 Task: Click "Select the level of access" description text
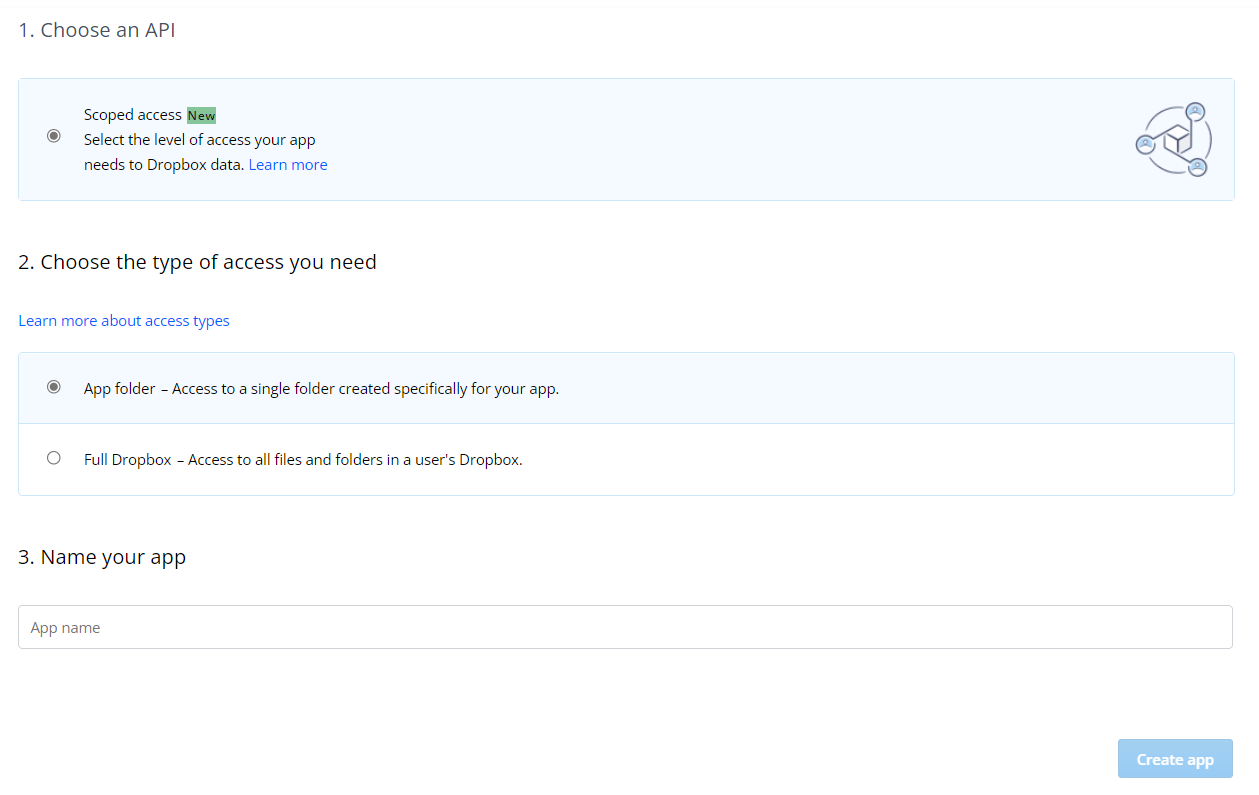point(199,140)
